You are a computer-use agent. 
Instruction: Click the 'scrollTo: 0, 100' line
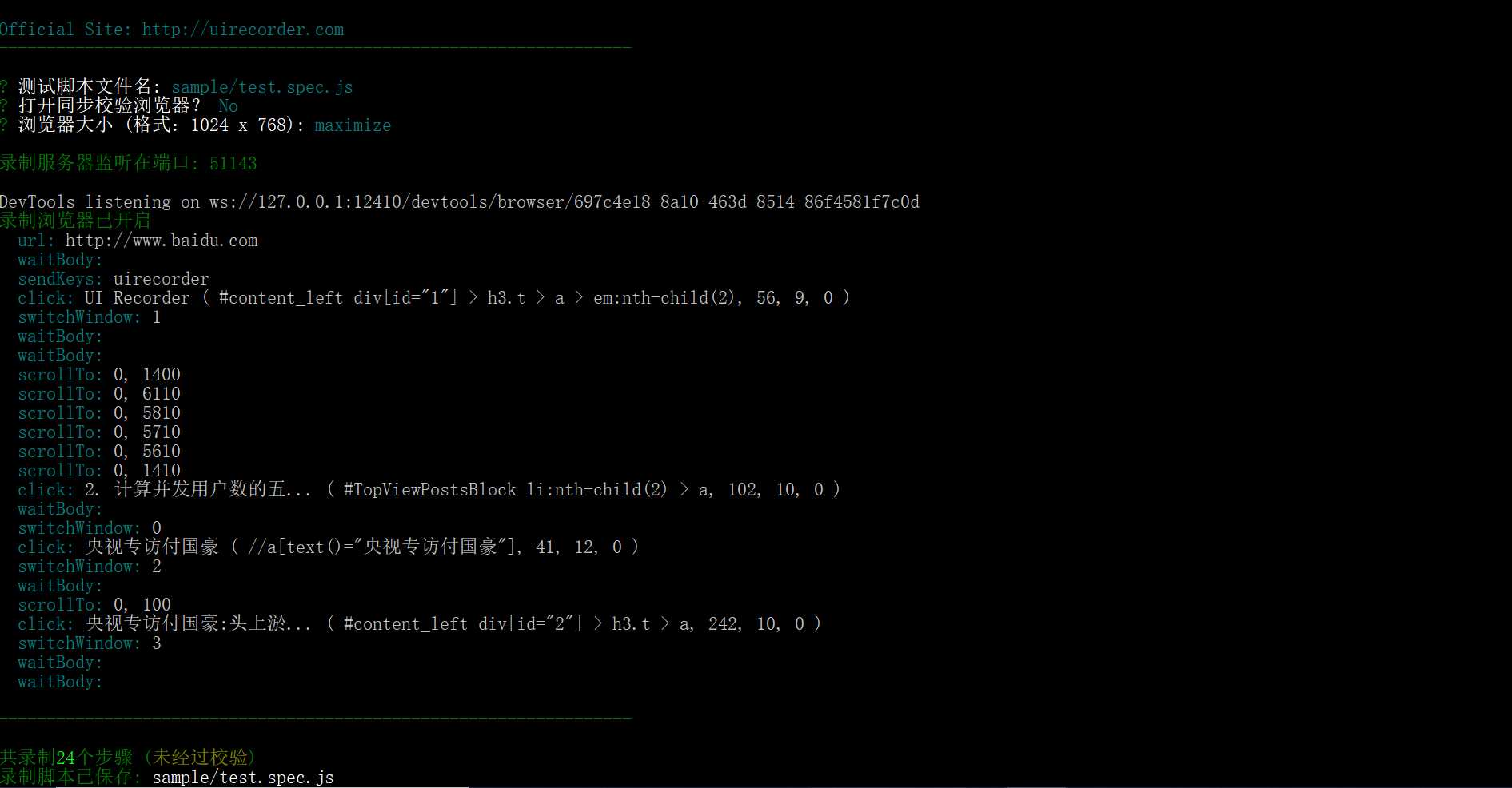94,605
